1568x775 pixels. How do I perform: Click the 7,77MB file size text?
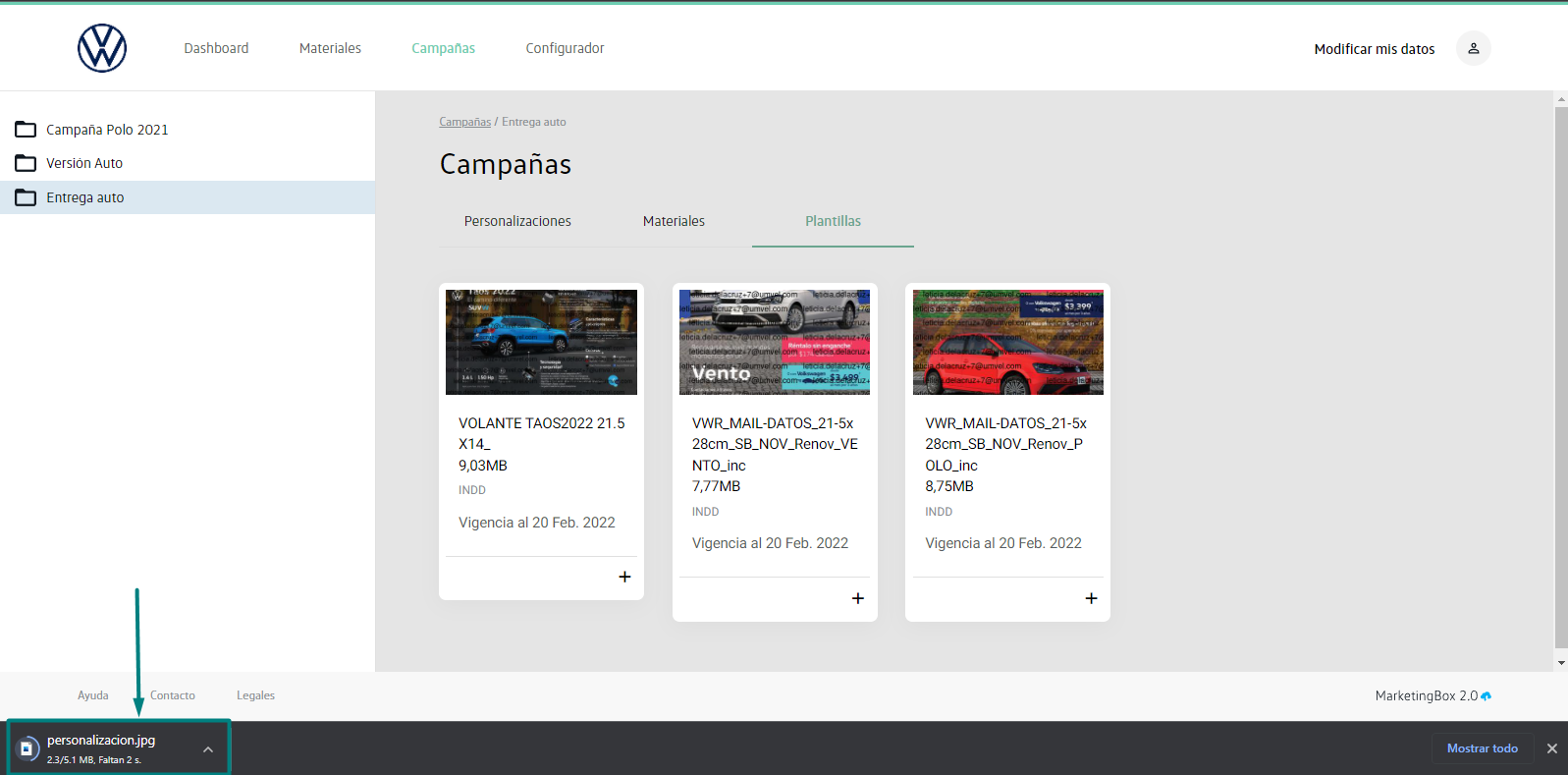click(x=717, y=486)
